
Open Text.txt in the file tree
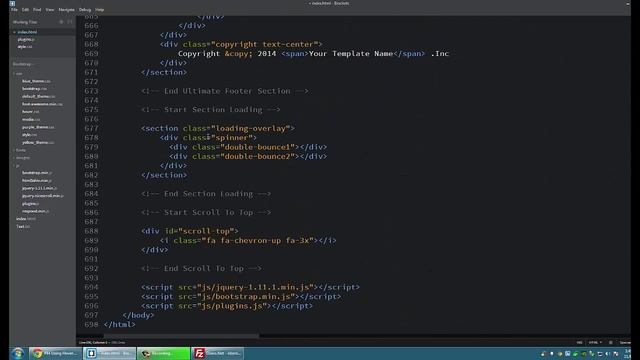pyautogui.click(x=23, y=227)
